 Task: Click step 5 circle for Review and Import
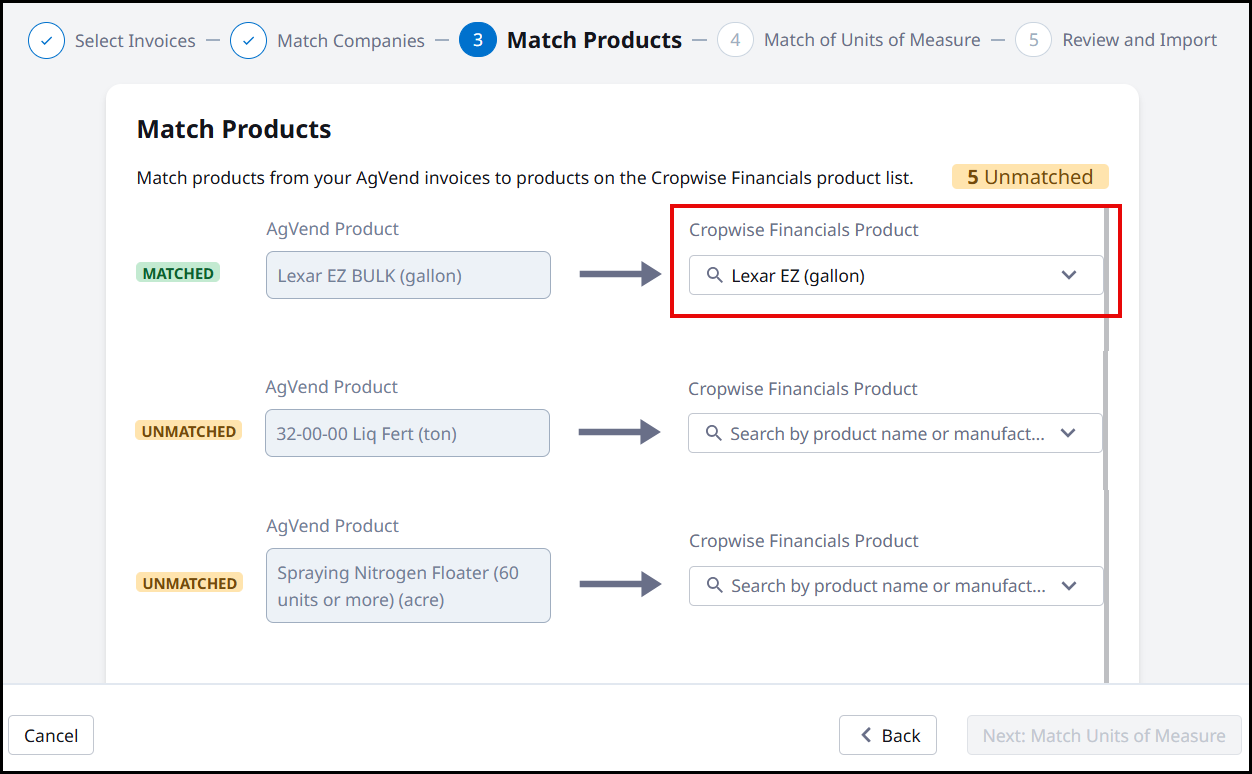pos(1033,40)
